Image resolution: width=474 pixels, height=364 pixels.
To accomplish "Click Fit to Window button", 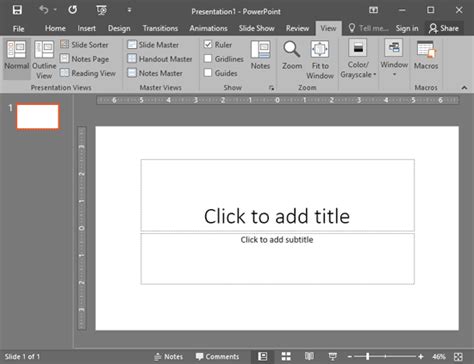I will [320, 60].
